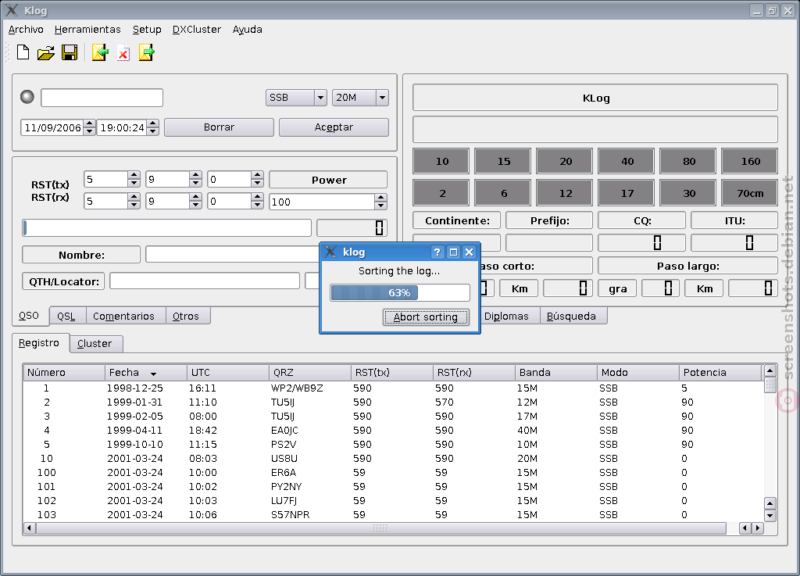
Task: Click the 70cm band button
Action: tap(750, 193)
